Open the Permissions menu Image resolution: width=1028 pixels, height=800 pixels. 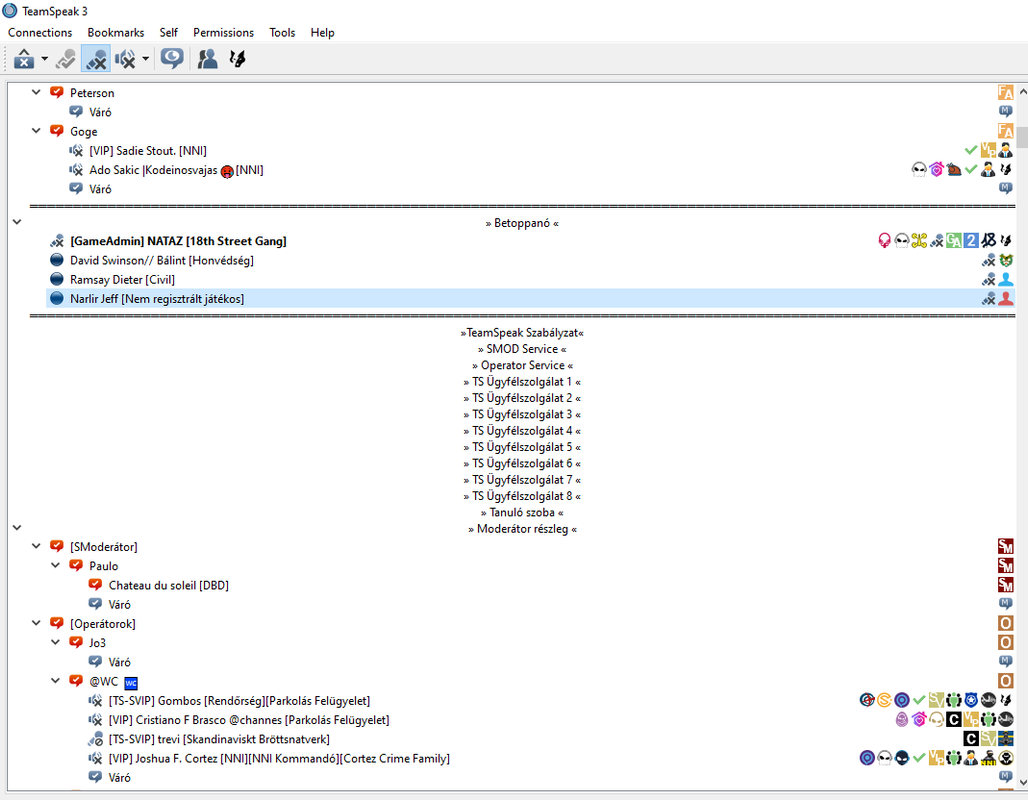click(x=223, y=32)
